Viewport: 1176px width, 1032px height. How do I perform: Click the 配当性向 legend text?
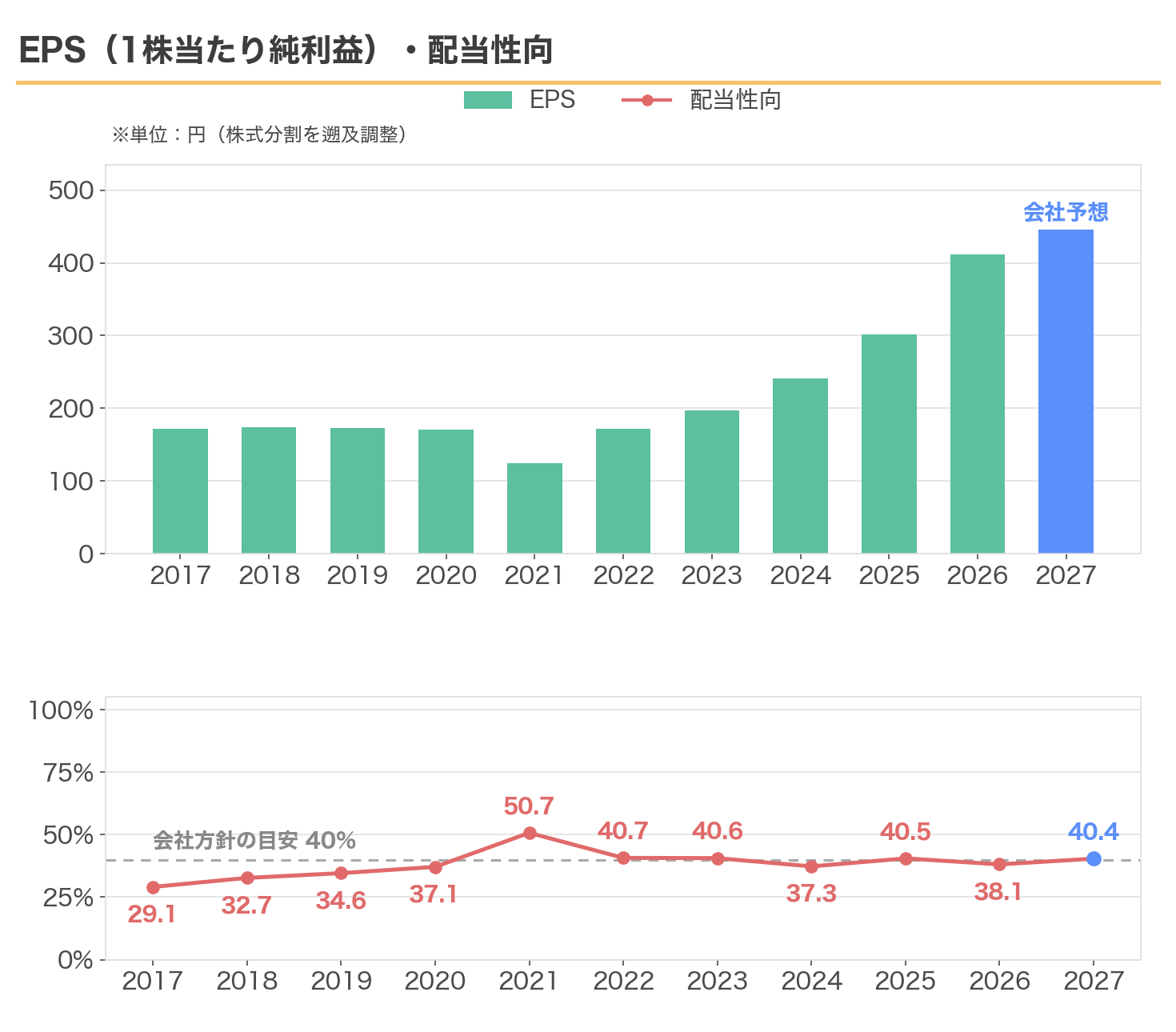735,100
